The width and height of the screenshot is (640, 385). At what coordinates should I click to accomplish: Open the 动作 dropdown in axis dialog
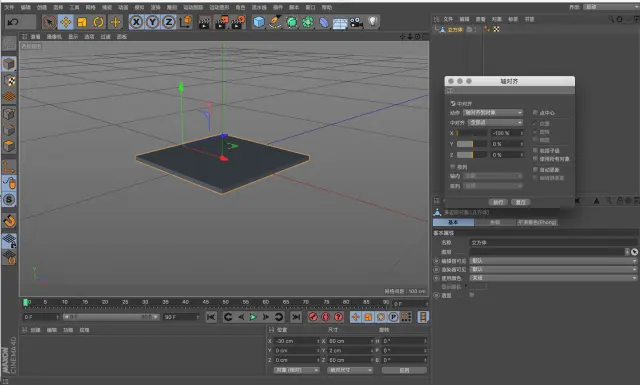click(493, 113)
